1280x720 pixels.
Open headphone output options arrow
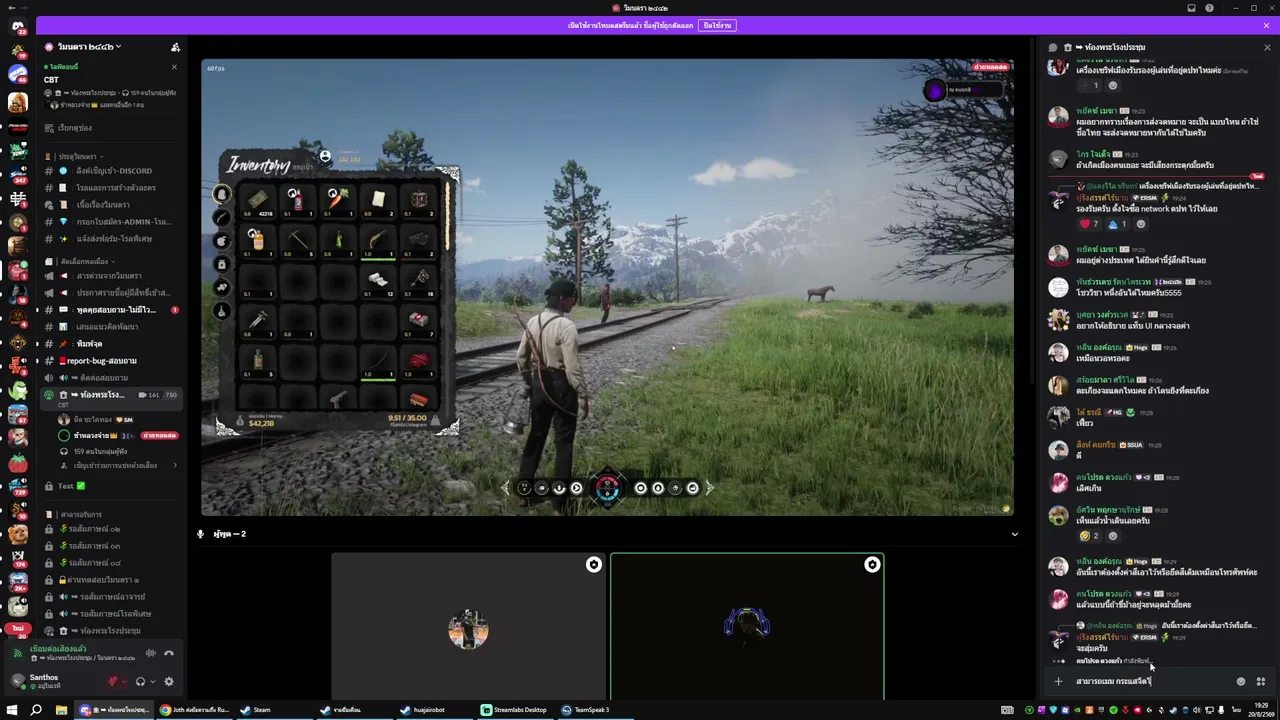coord(152,682)
